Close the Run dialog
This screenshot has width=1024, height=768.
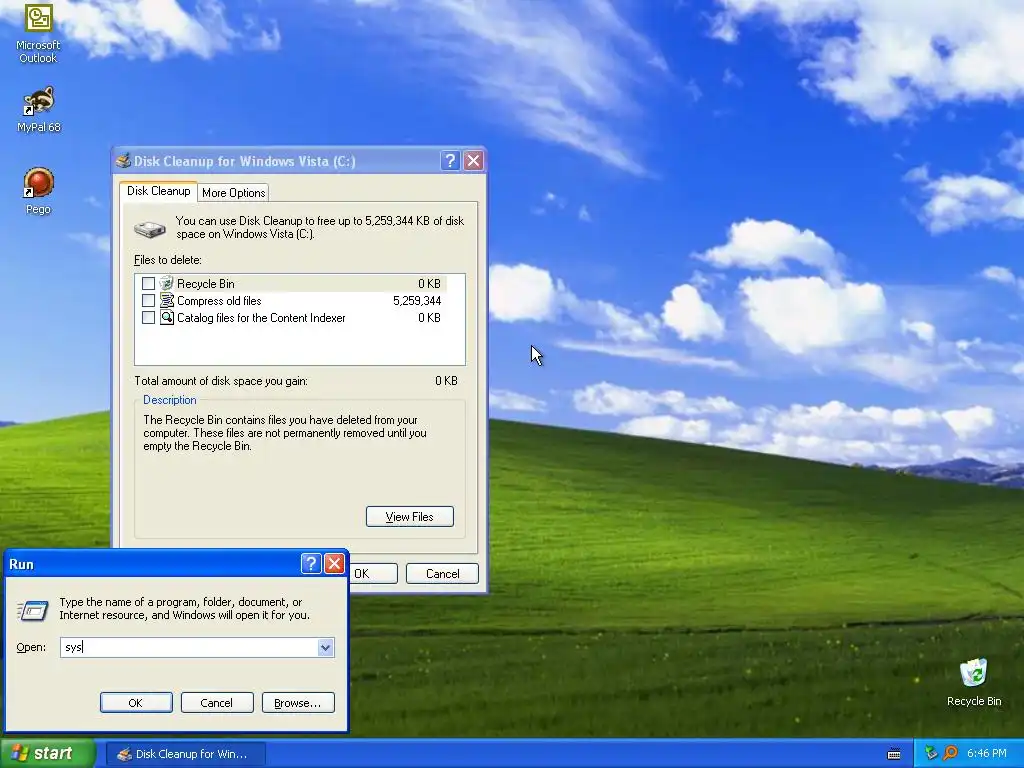(x=334, y=564)
